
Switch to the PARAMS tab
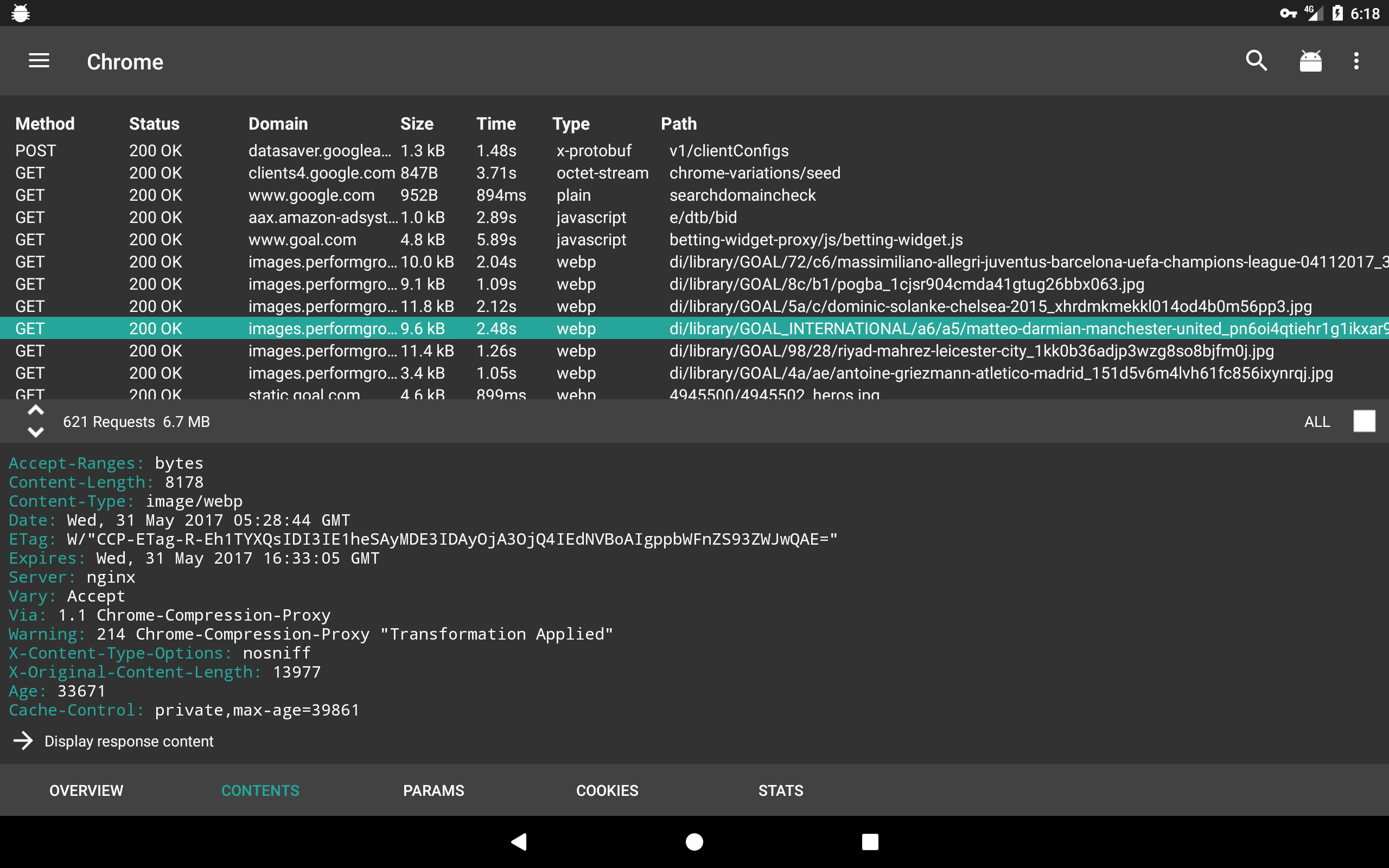coord(434,790)
